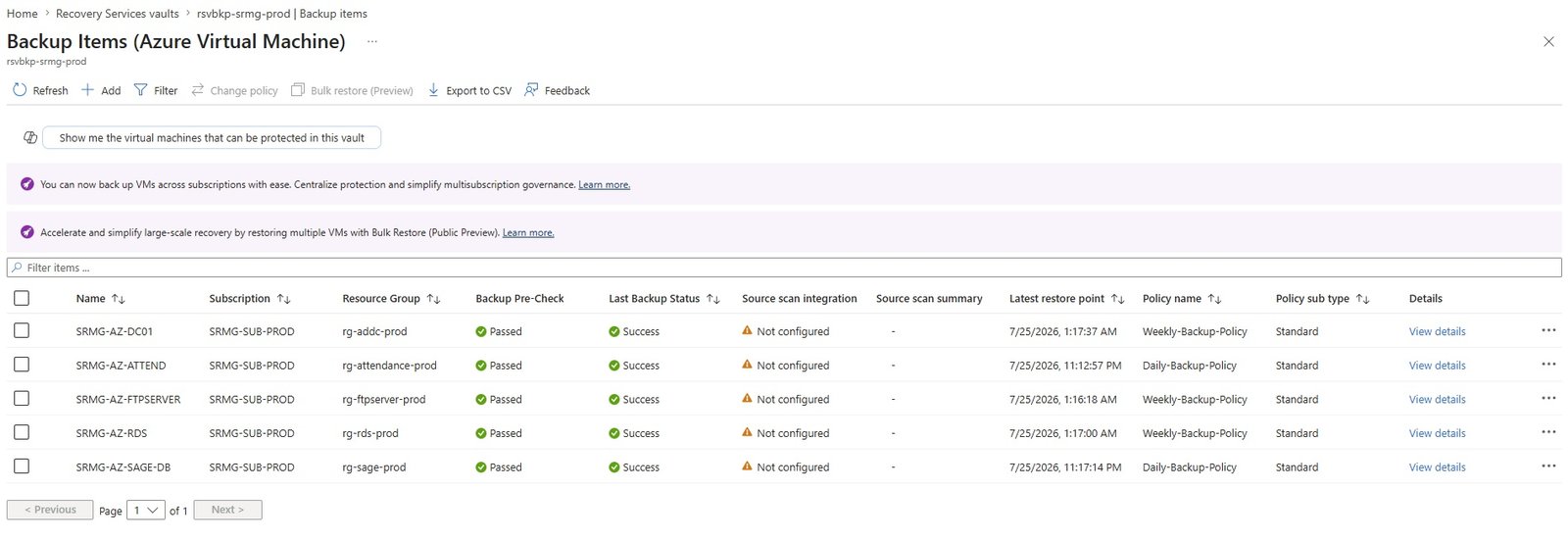This screenshot has width=1568, height=539.
Task: Go to Recovery Services vaults breadcrumb
Action: [x=118, y=14]
